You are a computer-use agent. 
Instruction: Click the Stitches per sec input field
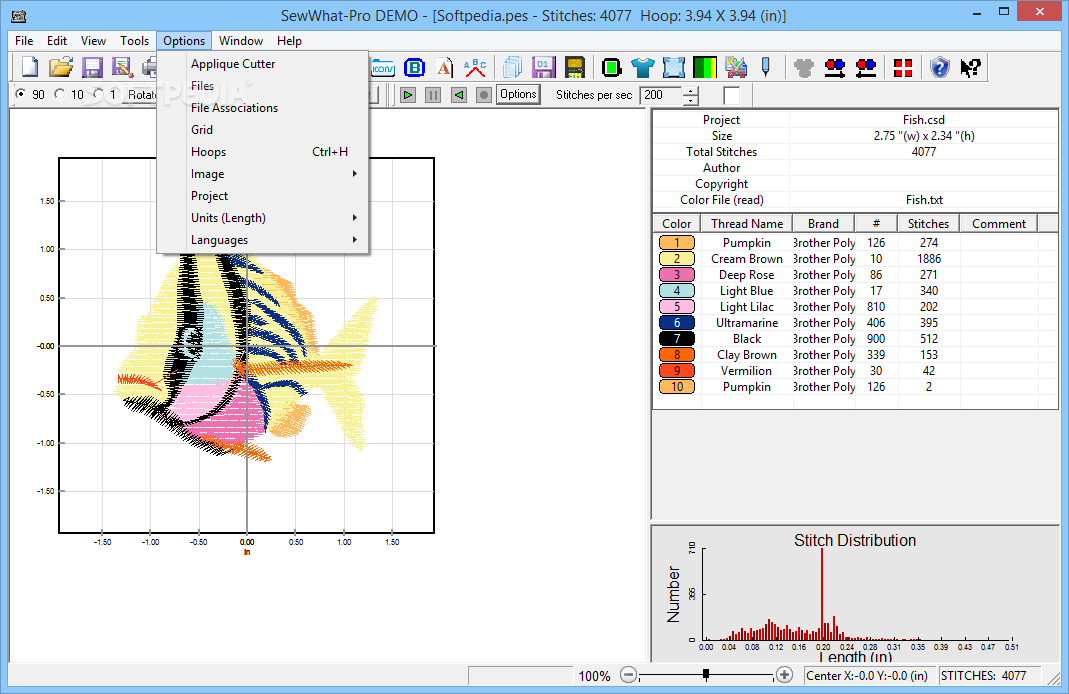[x=661, y=95]
